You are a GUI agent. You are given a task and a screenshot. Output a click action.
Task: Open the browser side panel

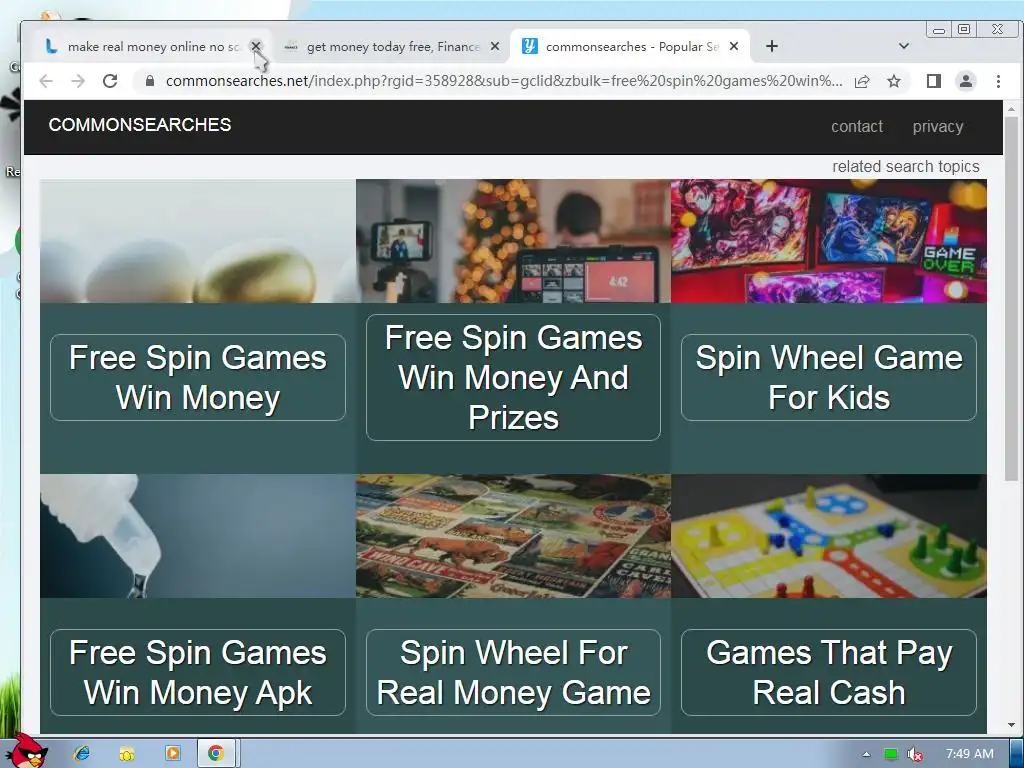coord(934,81)
